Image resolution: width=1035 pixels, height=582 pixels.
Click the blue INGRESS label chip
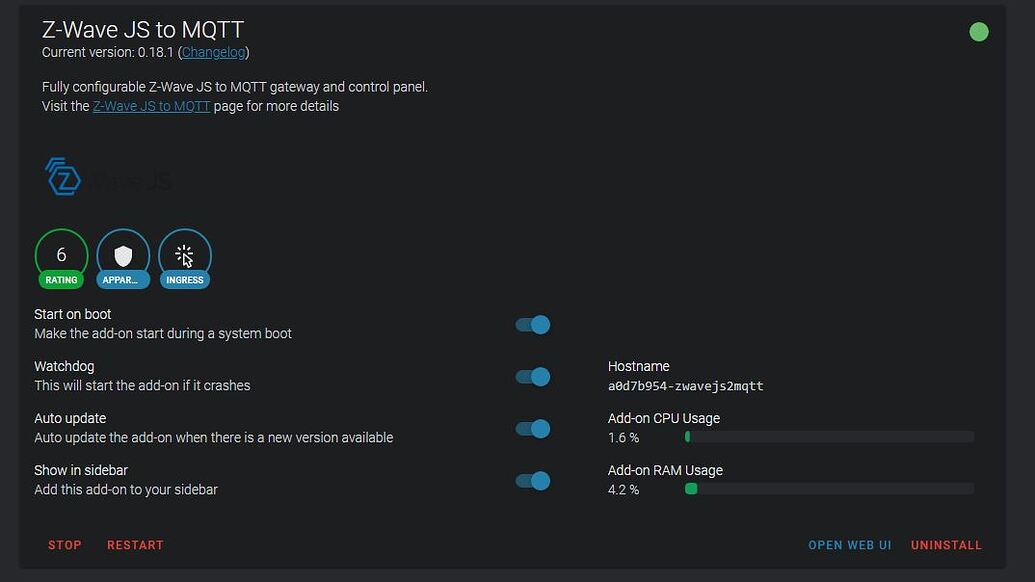coord(185,280)
